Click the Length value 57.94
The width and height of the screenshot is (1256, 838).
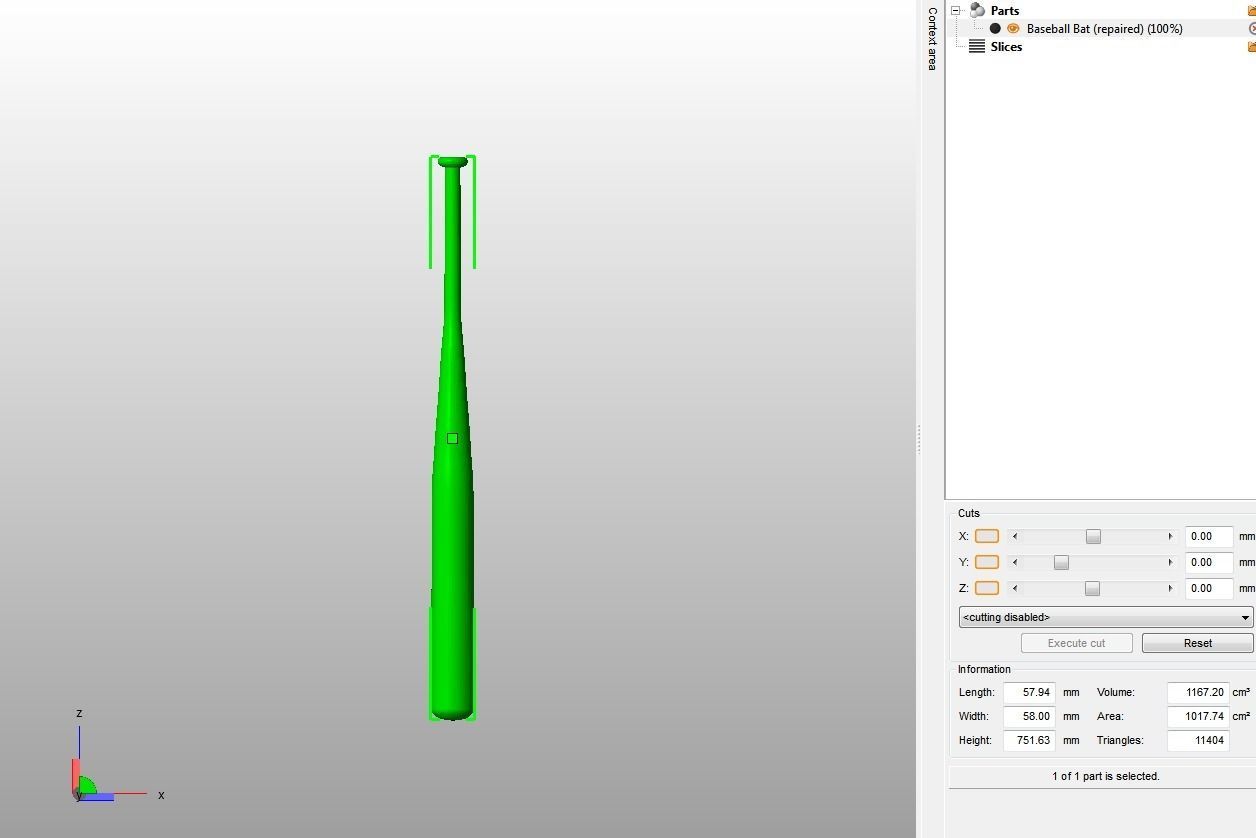tap(1030, 692)
